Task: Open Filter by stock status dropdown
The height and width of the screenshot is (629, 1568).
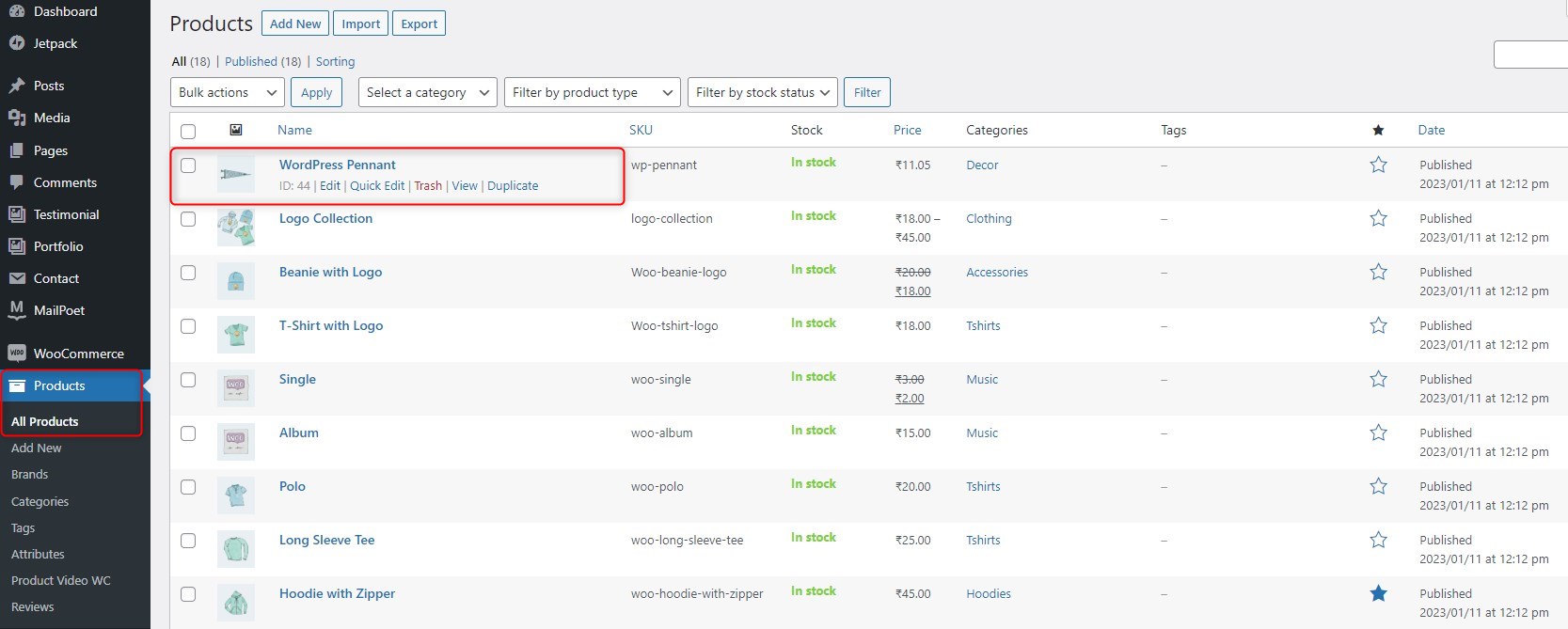Action: (x=763, y=92)
